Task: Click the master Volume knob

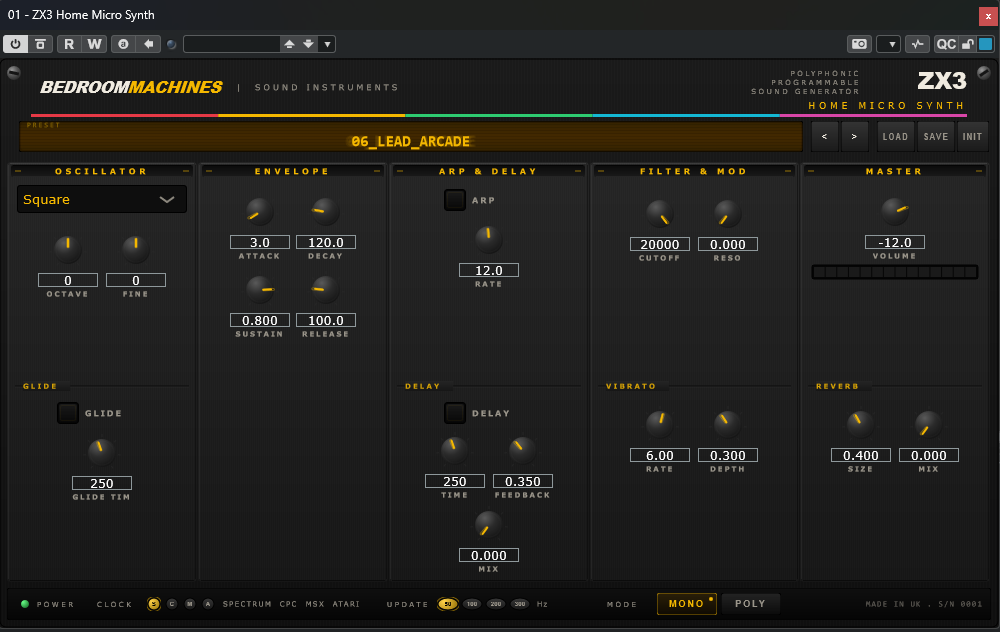Action: point(895,212)
